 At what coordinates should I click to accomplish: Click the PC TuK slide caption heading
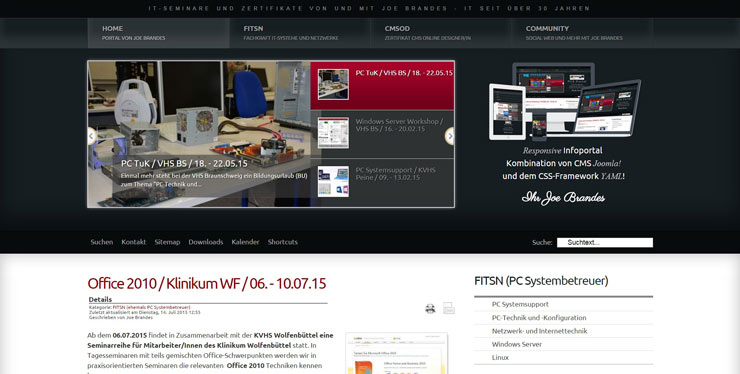click(184, 163)
